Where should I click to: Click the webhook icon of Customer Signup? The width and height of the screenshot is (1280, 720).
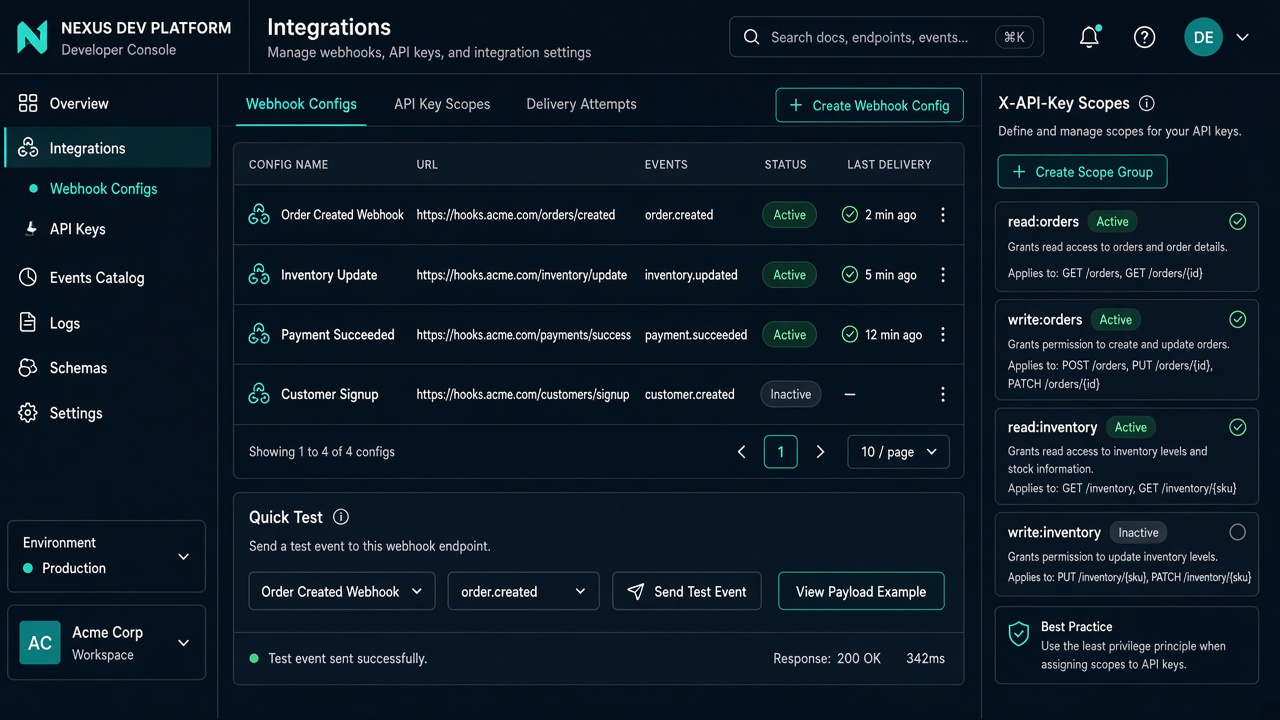point(259,395)
